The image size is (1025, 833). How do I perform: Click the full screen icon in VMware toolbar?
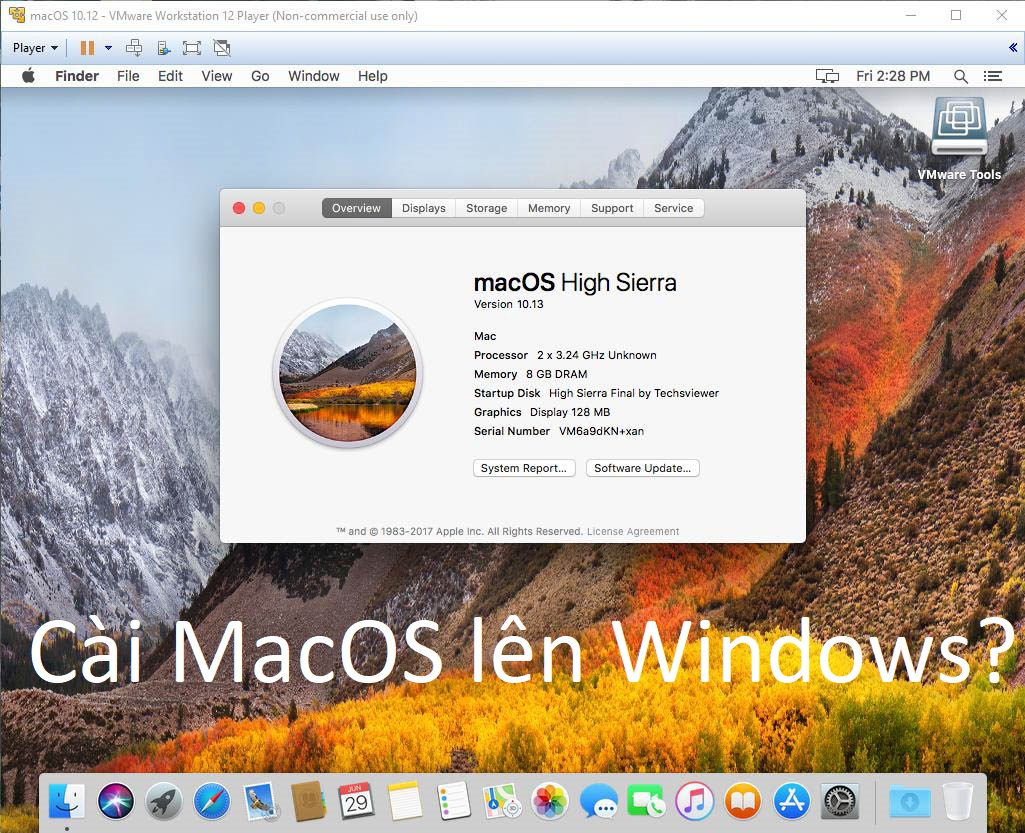coord(191,47)
